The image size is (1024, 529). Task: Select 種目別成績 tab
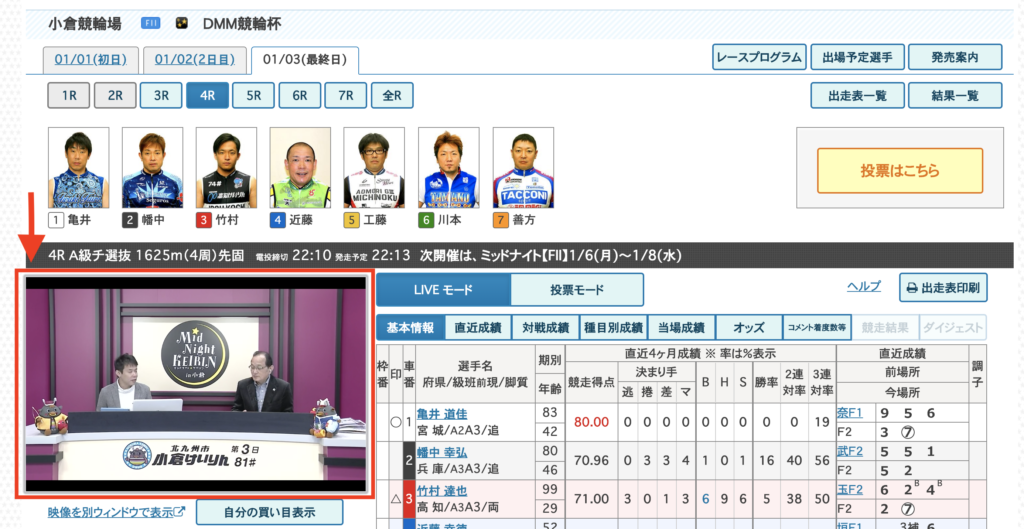tap(613, 328)
